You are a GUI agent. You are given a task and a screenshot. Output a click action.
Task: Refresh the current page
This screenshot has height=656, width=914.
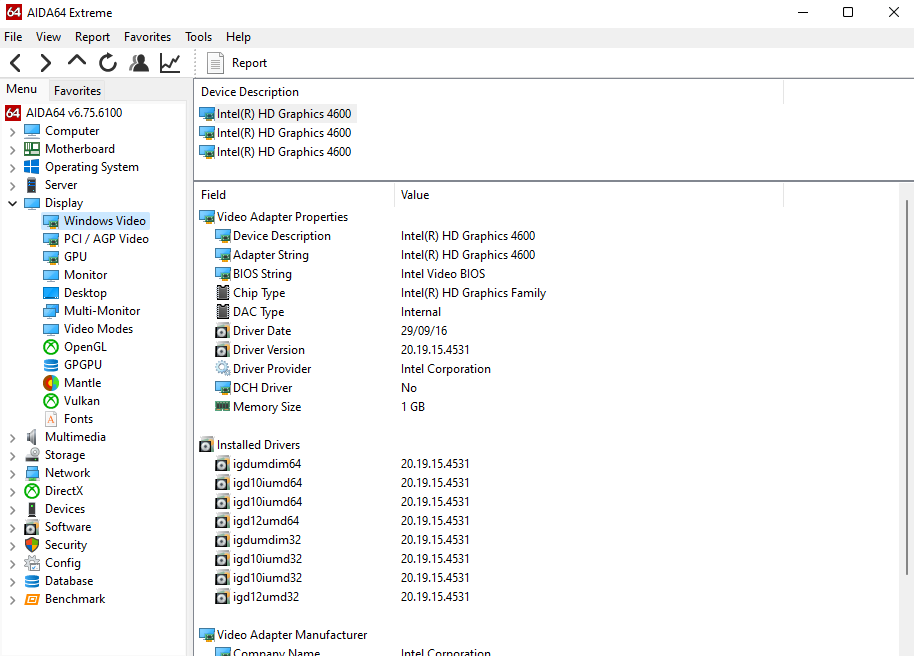[108, 63]
